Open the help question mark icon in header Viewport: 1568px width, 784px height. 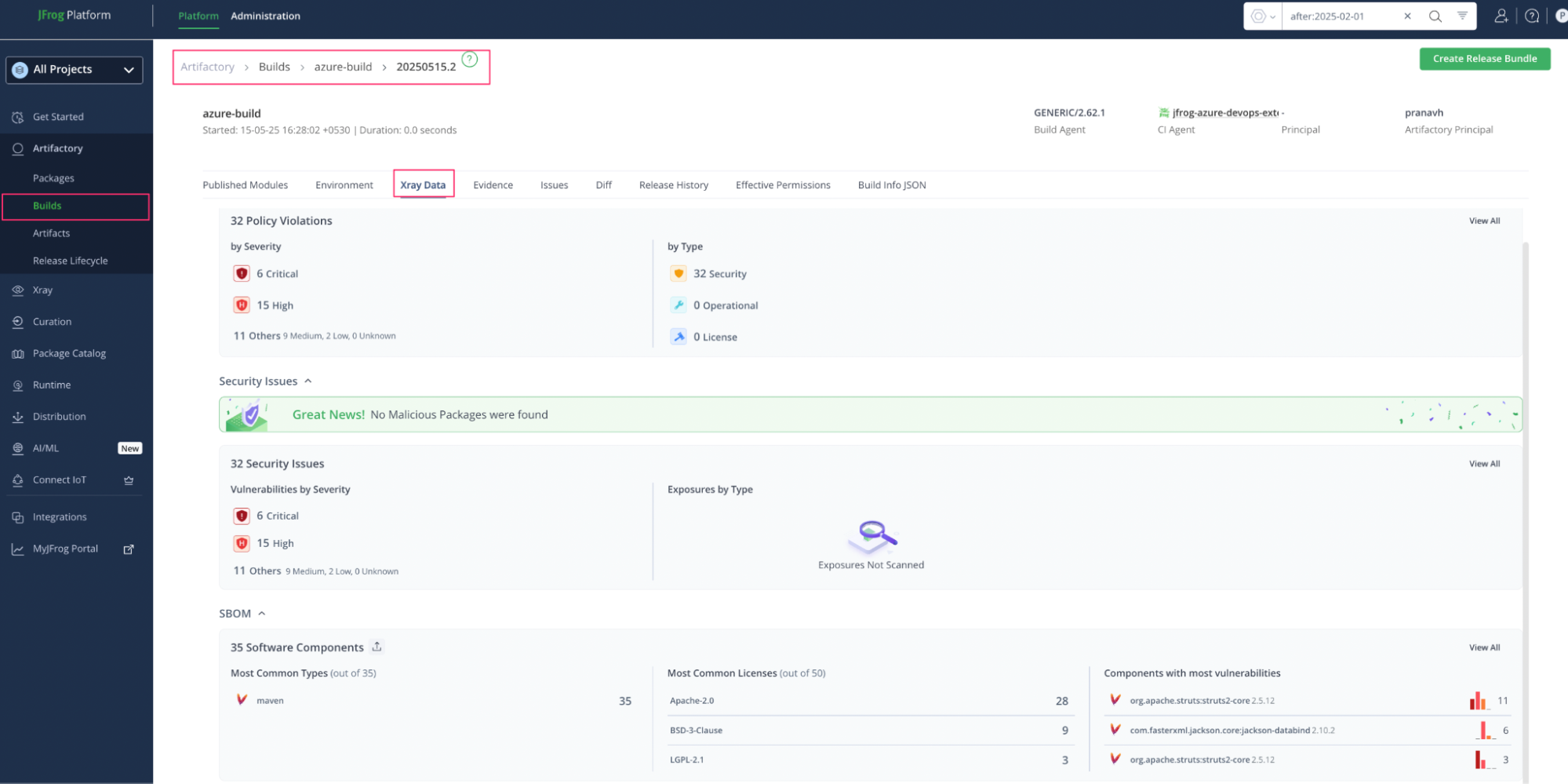coord(1531,16)
